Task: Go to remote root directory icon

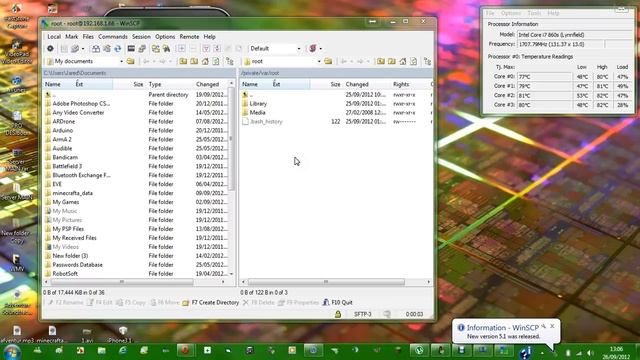Action: click(x=392, y=61)
